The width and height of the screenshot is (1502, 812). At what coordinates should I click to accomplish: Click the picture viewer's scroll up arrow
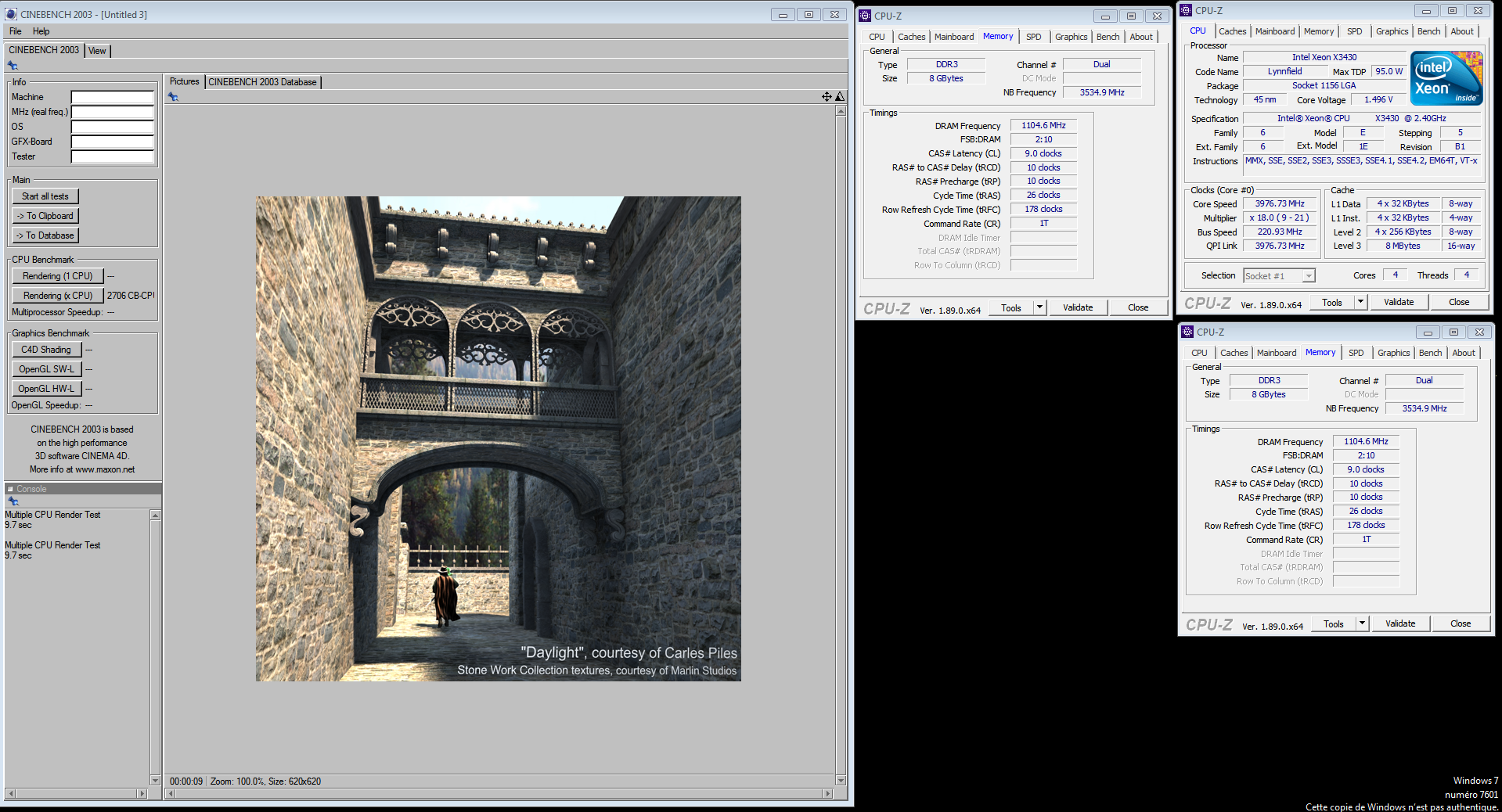[x=841, y=111]
